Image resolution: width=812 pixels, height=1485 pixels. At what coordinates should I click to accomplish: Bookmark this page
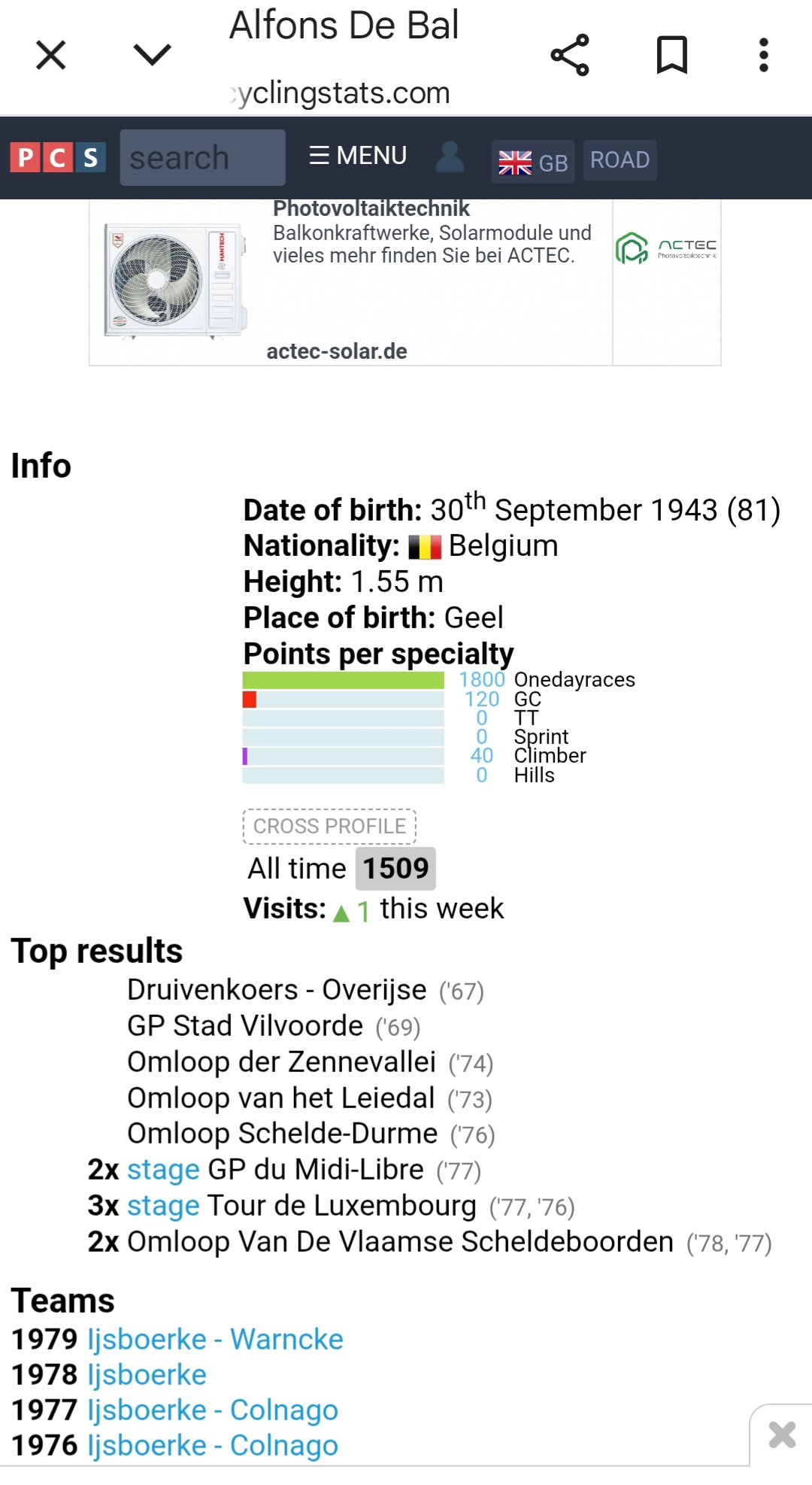click(x=671, y=55)
